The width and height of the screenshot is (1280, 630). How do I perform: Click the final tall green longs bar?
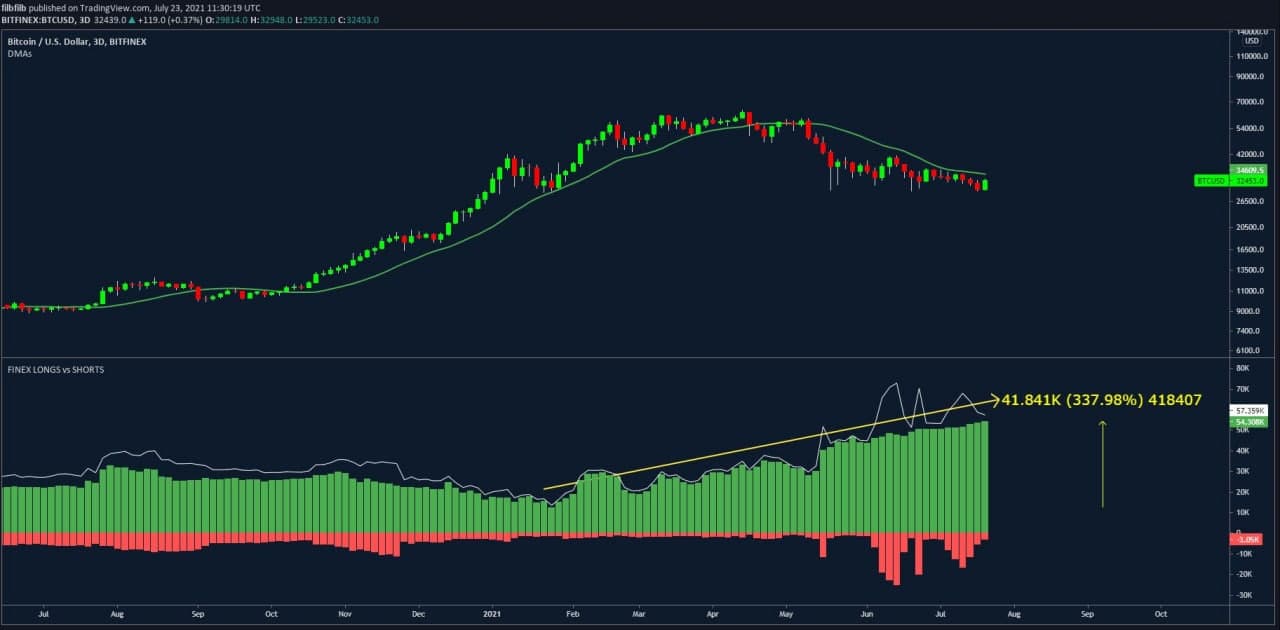[985, 477]
